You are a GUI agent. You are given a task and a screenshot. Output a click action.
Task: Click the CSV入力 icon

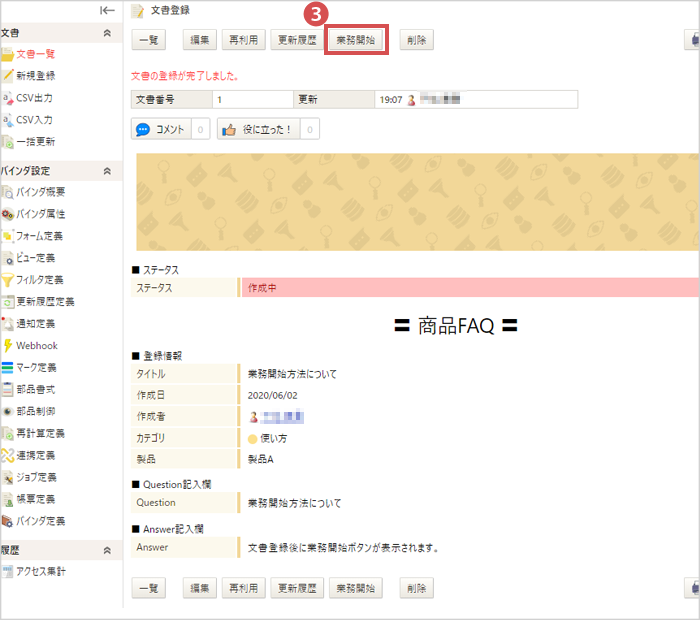click(7, 120)
